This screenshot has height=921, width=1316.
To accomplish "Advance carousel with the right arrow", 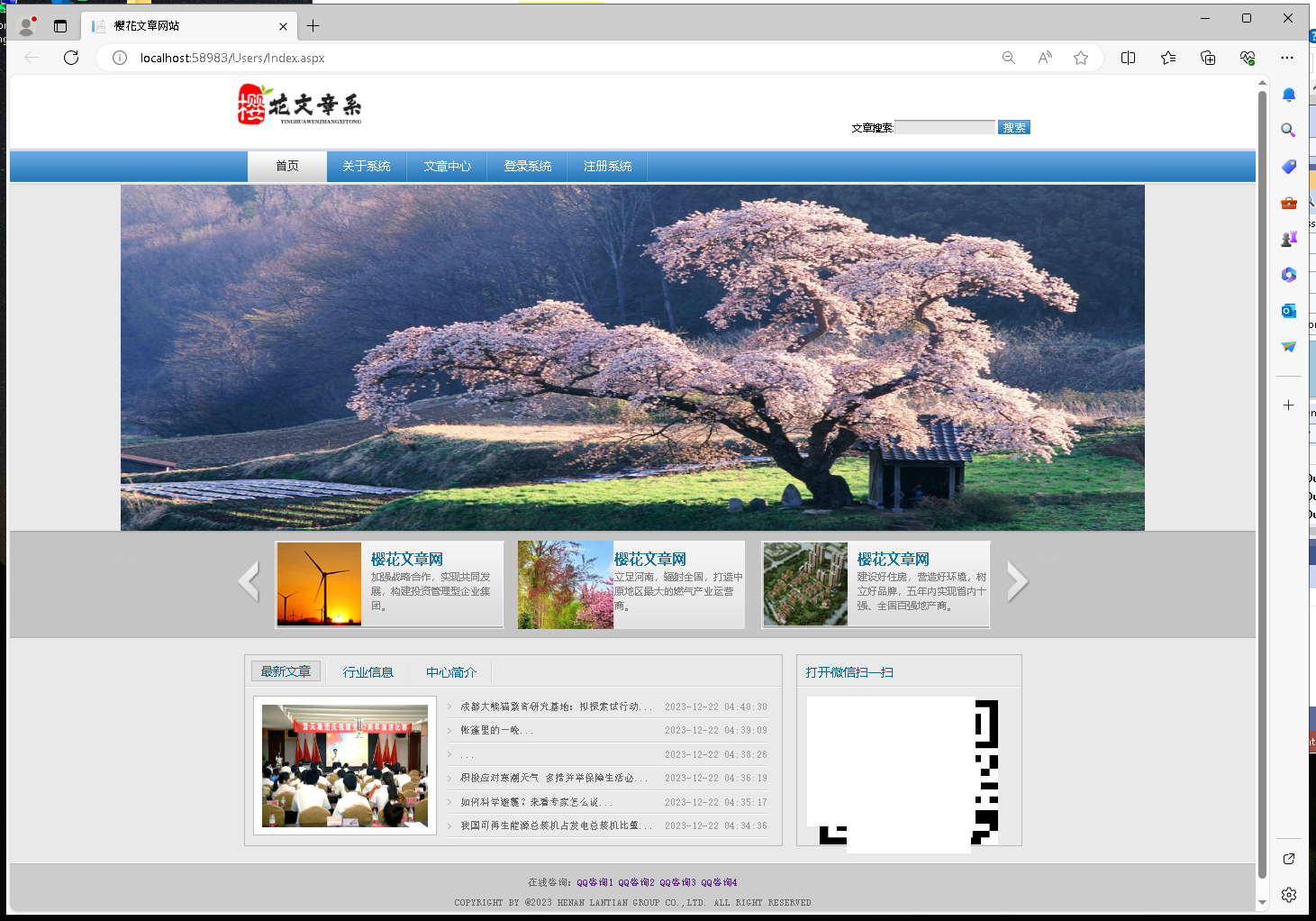I will (x=1016, y=581).
